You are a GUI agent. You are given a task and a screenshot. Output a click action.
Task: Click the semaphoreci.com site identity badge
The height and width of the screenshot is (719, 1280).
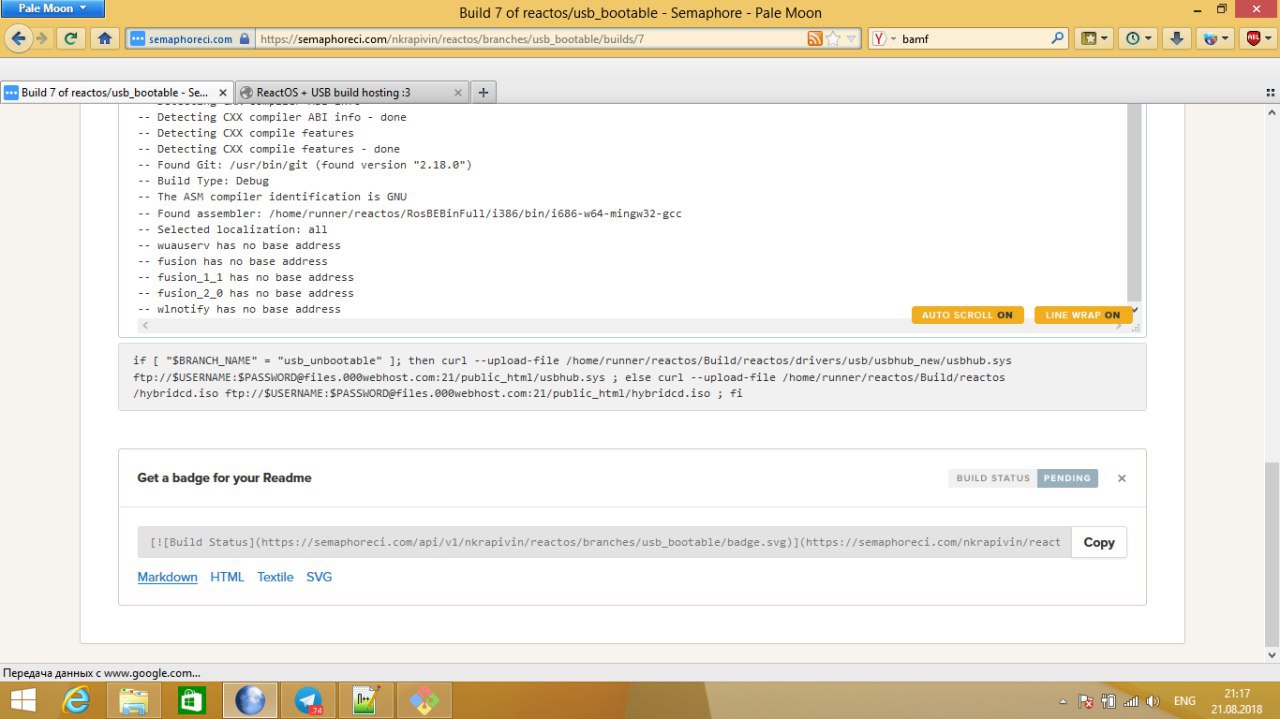(189, 39)
